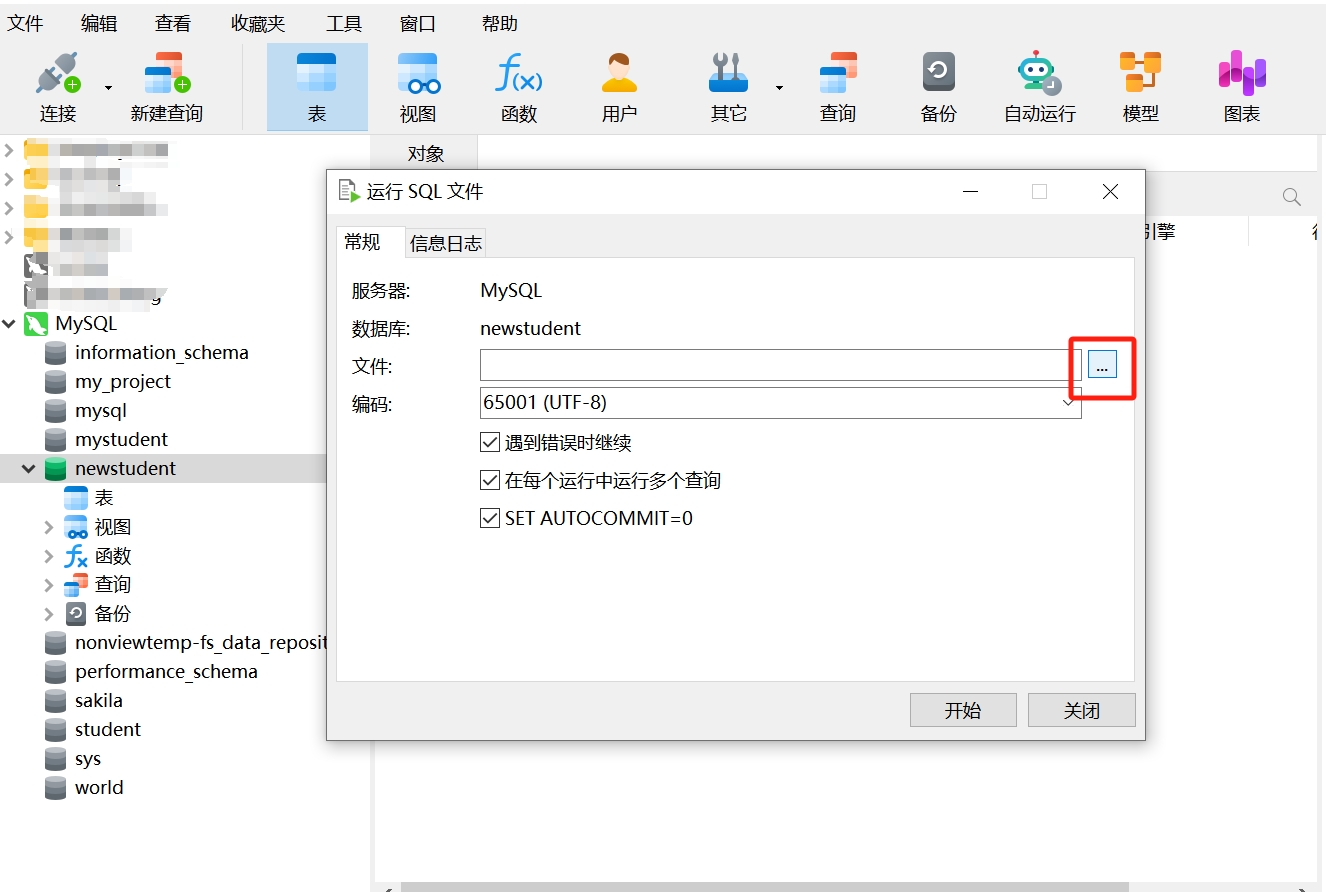Toggle 在每个运行中运行多个查询 checkbox
Image resolution: width=1326 pixels, height=892 pixels.
[490, 480]
